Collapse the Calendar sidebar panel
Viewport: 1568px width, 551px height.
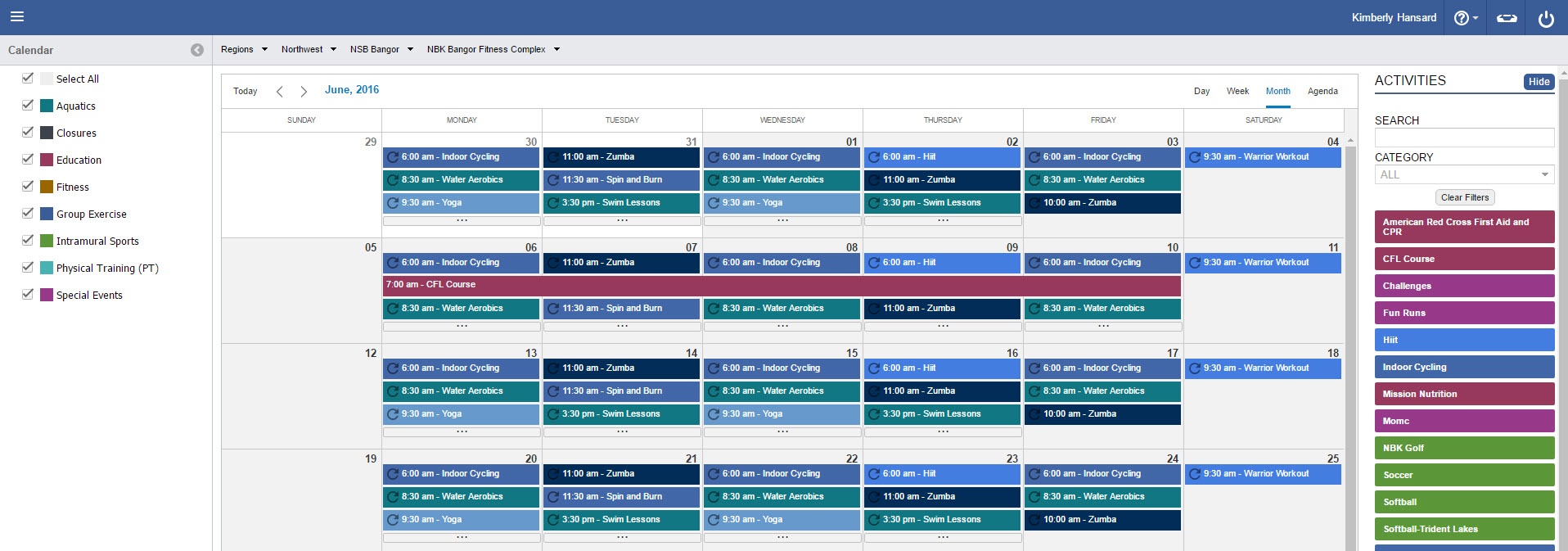coord(197,50)
